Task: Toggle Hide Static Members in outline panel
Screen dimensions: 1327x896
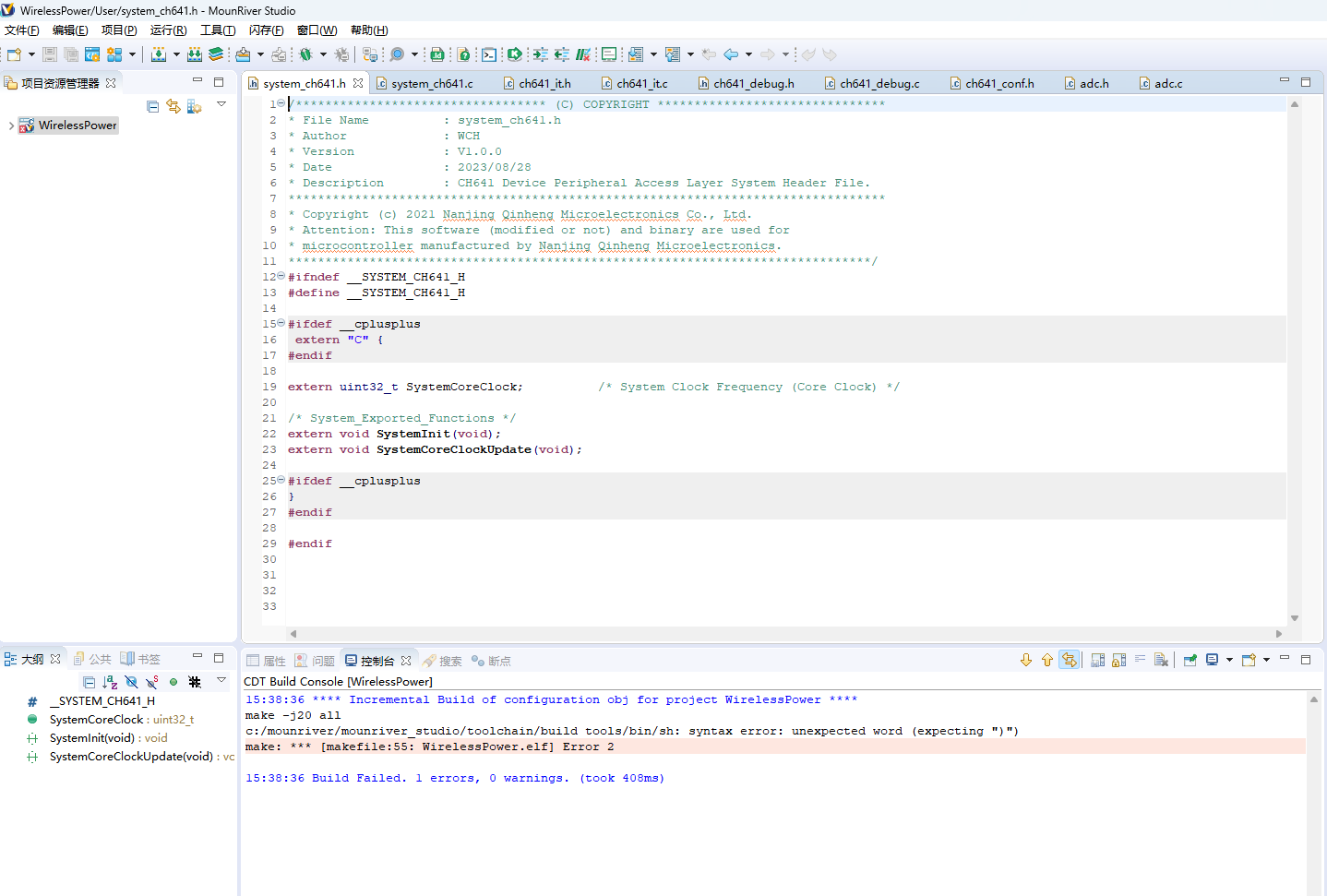Action: [152, 682]
